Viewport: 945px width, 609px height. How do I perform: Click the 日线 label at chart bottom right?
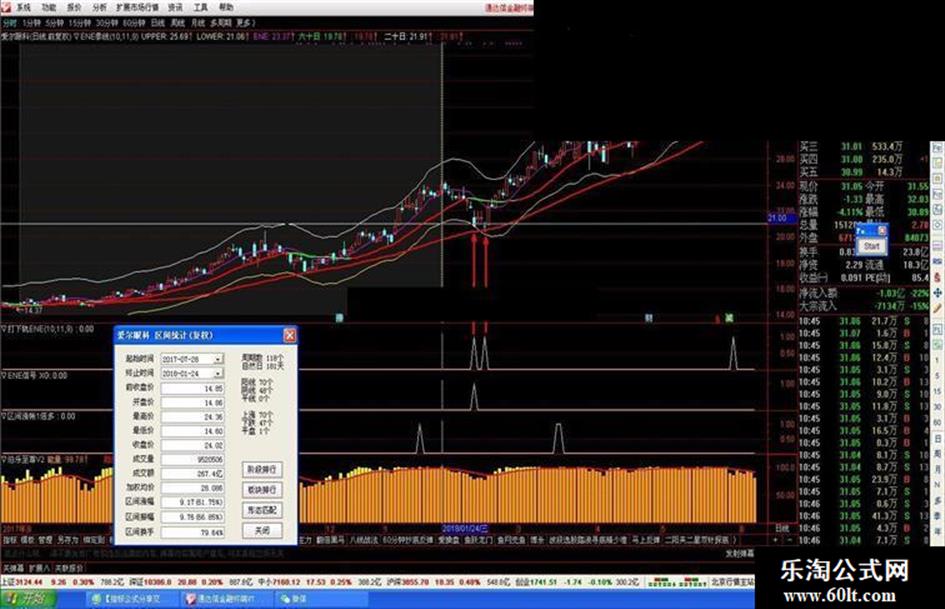(x=782, y=529)
